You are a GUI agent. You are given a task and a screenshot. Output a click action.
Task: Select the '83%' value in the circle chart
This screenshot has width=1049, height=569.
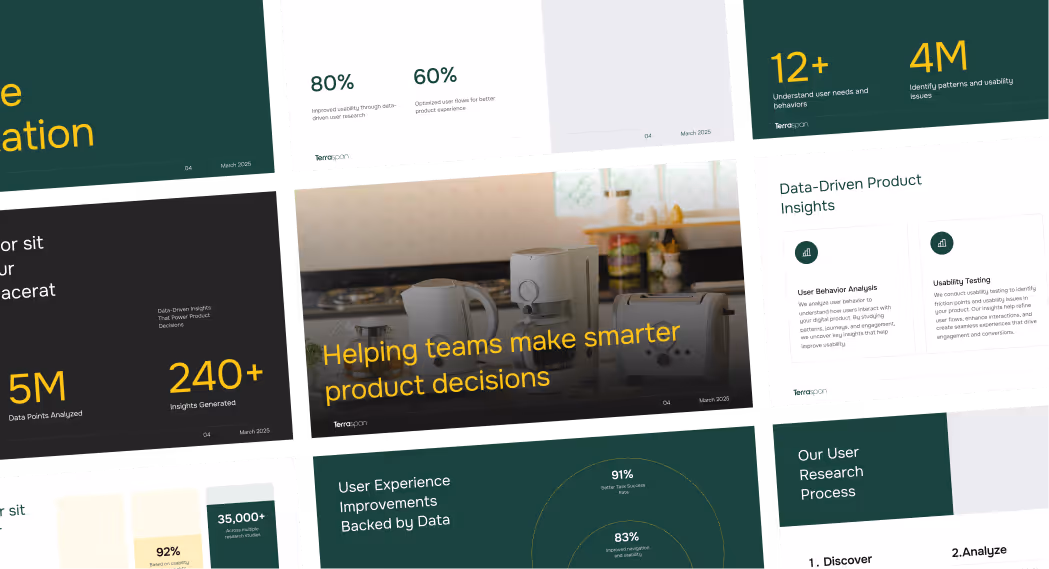pos(626,537)
